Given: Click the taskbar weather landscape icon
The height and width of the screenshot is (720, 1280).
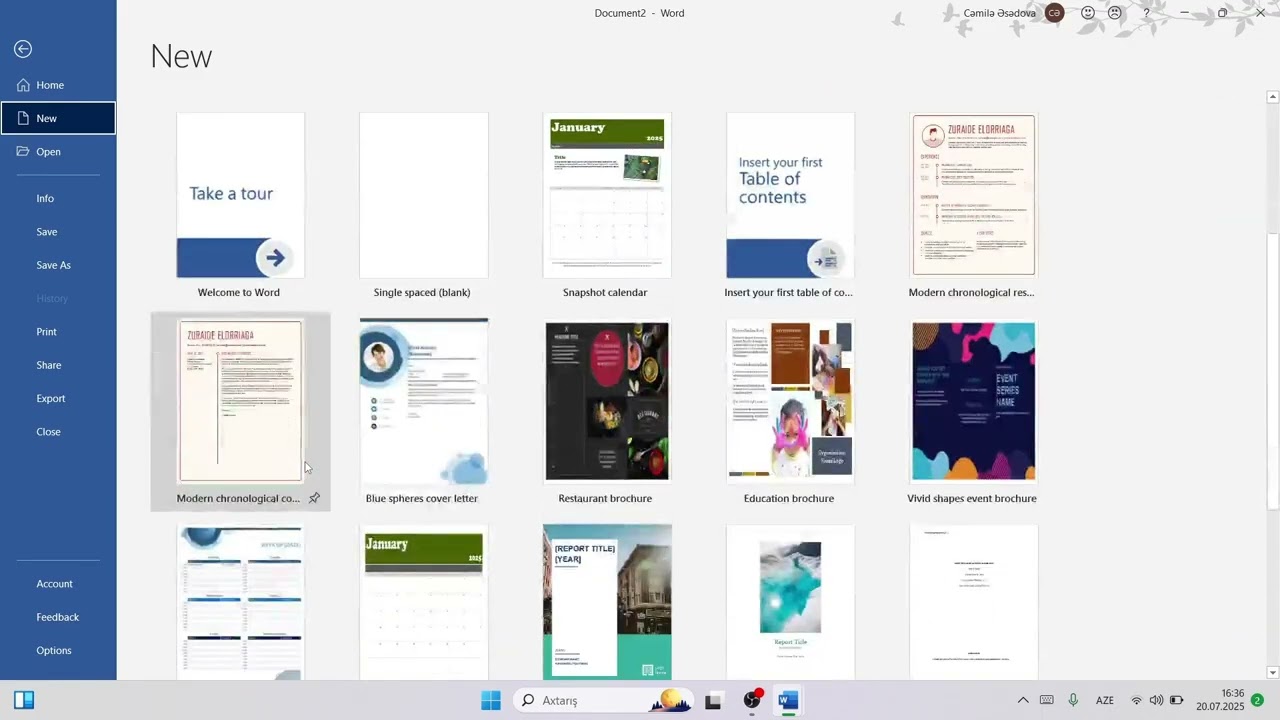Looking at the screenshot, I should tap(670, 700).
